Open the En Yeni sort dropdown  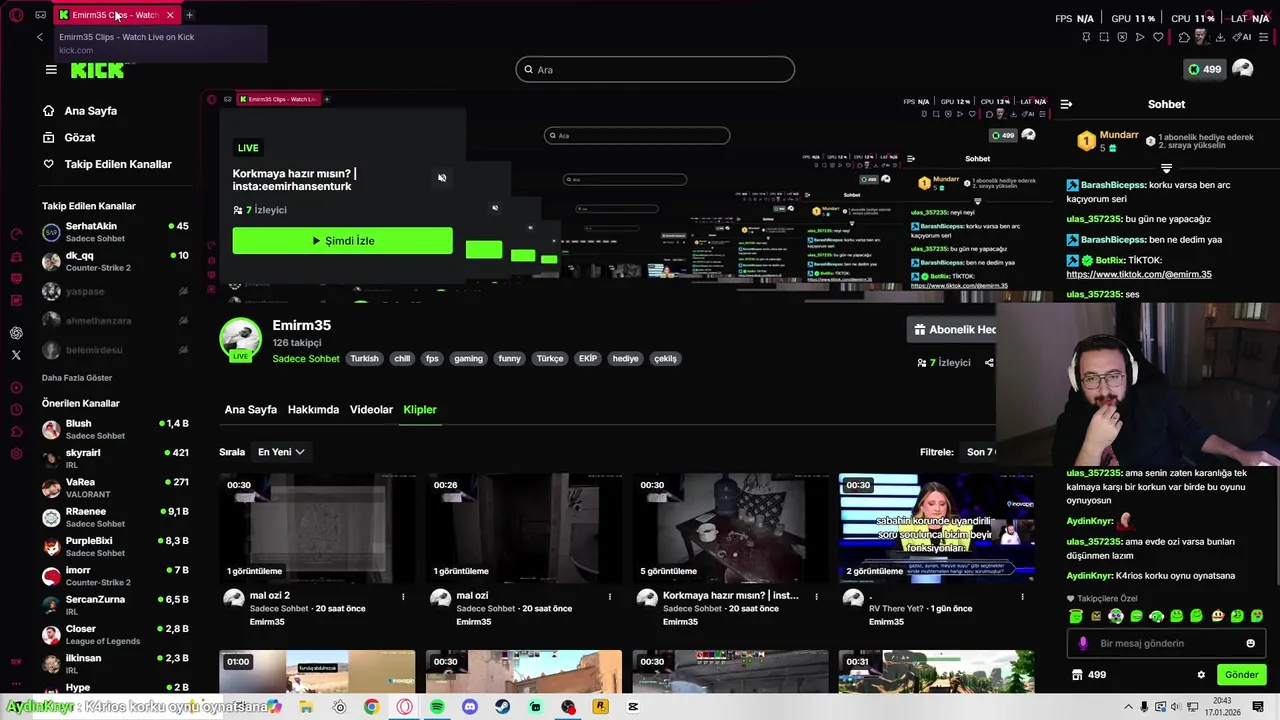(281, 452)
